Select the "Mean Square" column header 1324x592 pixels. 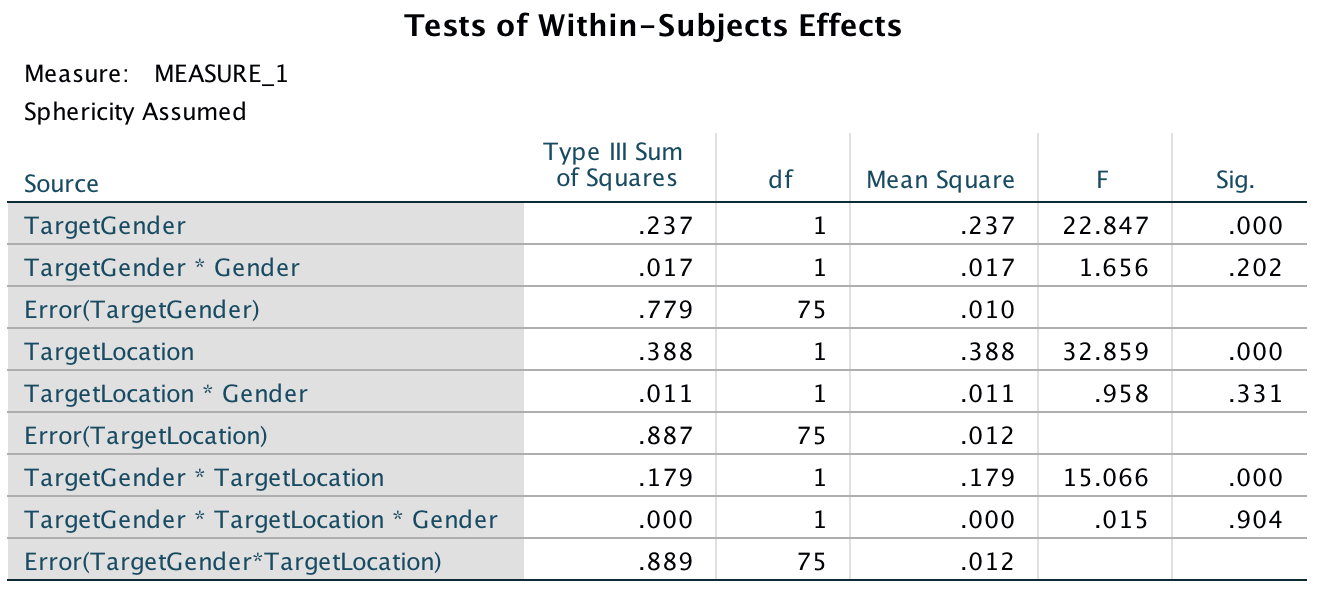940,181
